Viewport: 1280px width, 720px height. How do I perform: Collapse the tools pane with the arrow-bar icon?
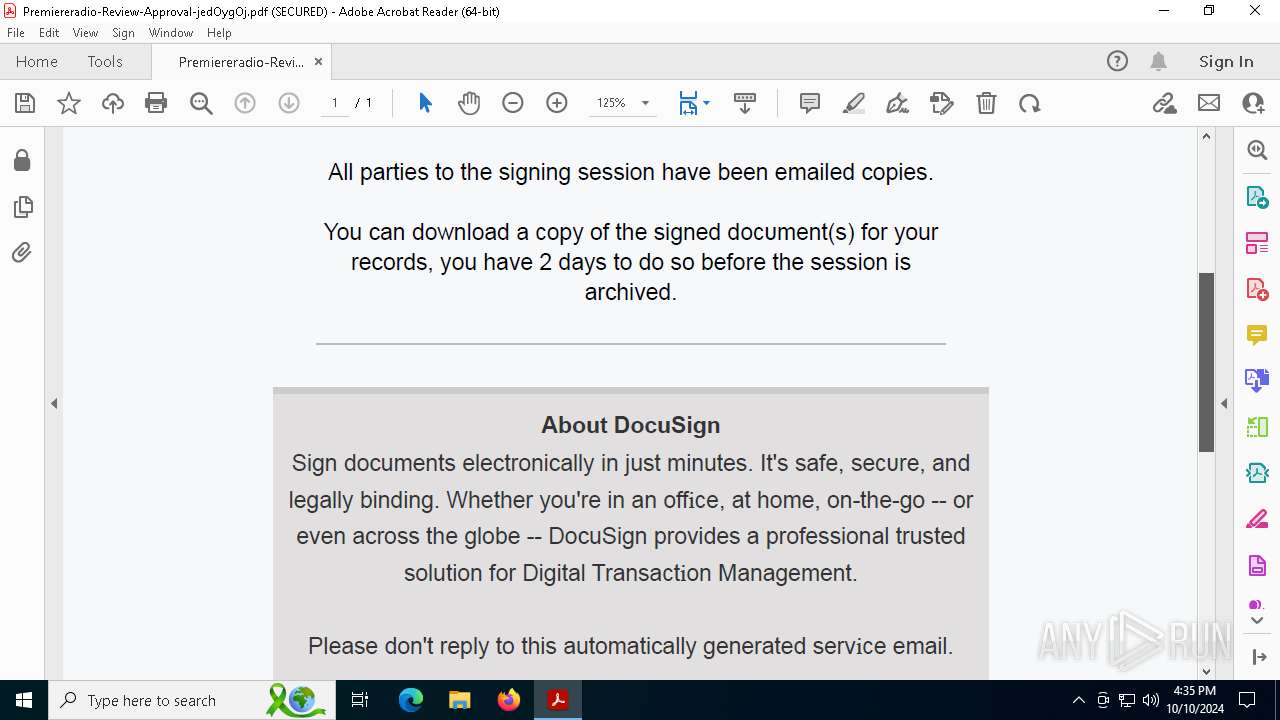(1257, 657)
